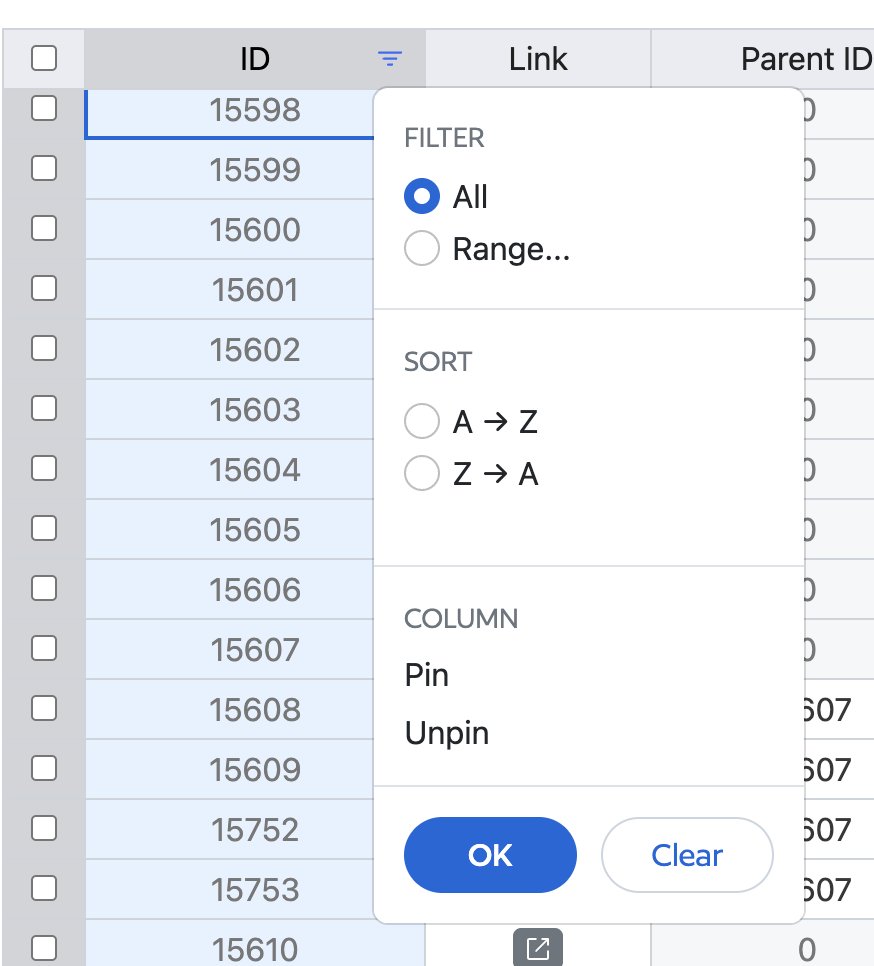Sort descending with Z → A
The width and height of the screenshot is (874, 966).
pos(422,474)
